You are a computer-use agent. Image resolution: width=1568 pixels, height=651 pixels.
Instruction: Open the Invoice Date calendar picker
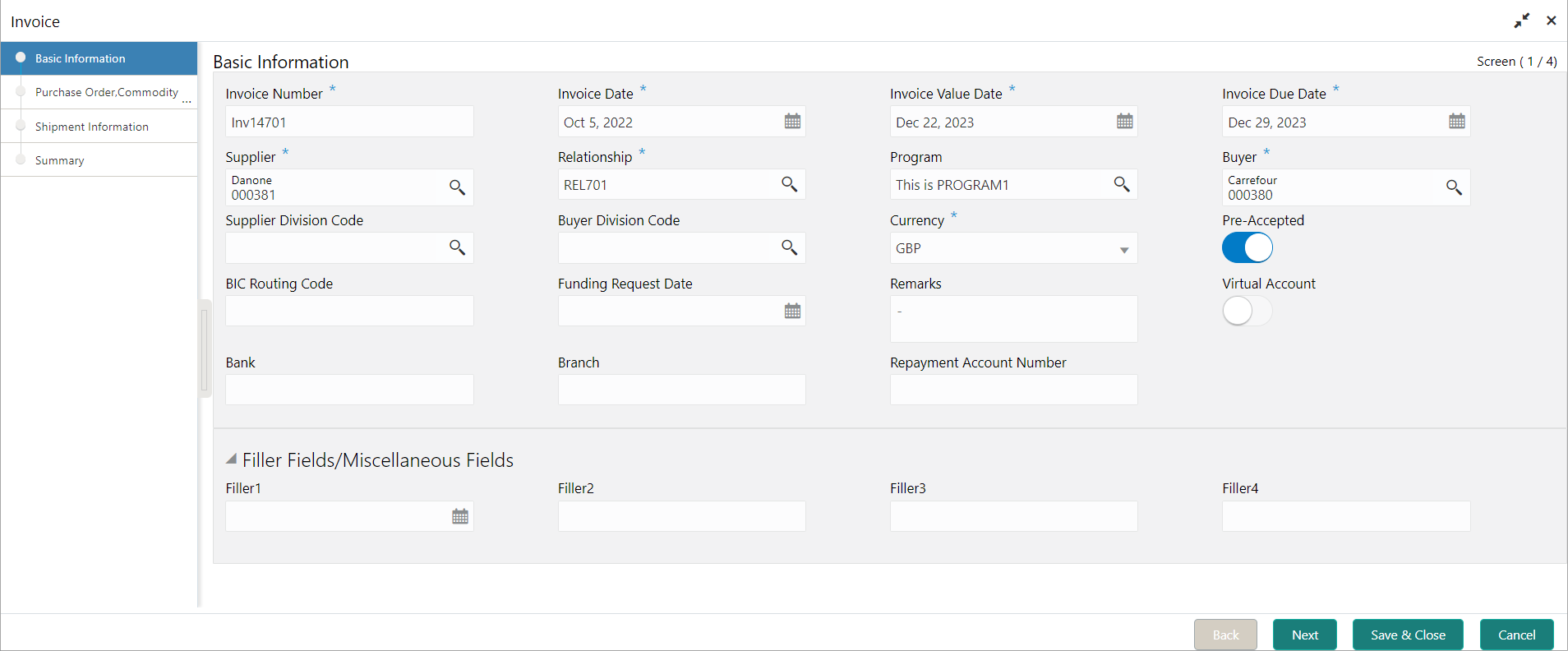click(x=792, y=122)
